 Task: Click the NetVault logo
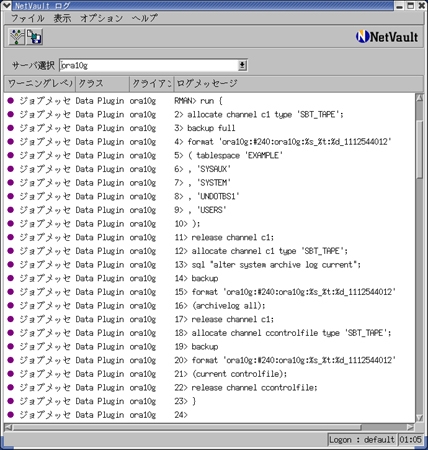click(387, 37)
